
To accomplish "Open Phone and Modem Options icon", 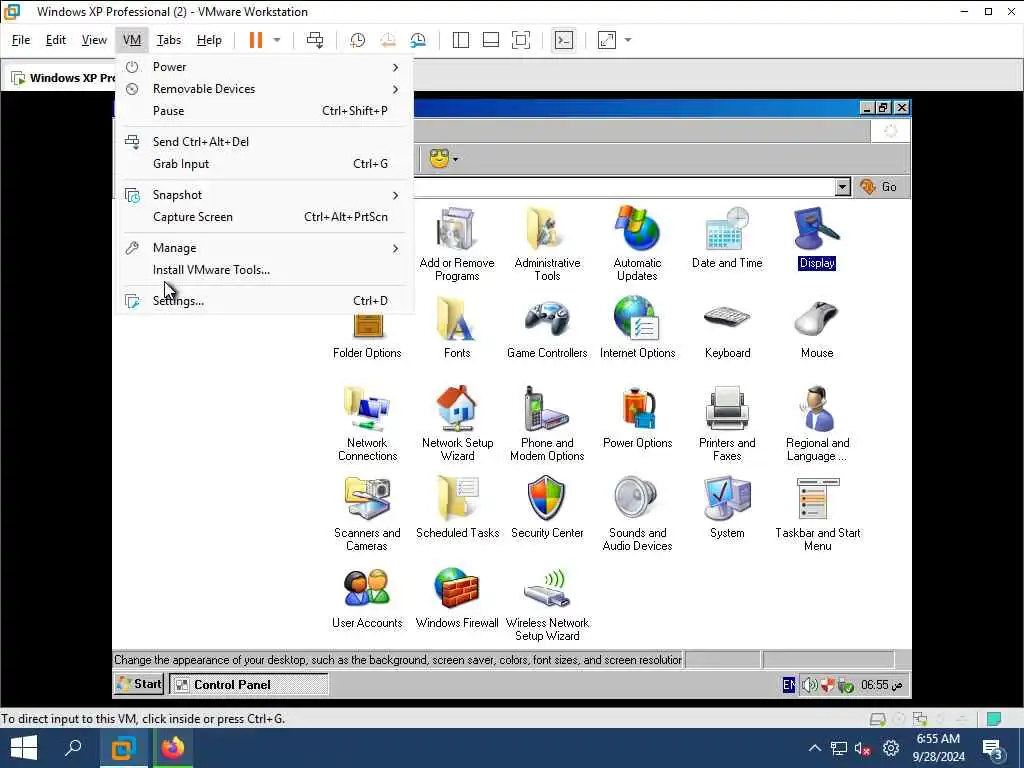I will [x=547, y=424].
